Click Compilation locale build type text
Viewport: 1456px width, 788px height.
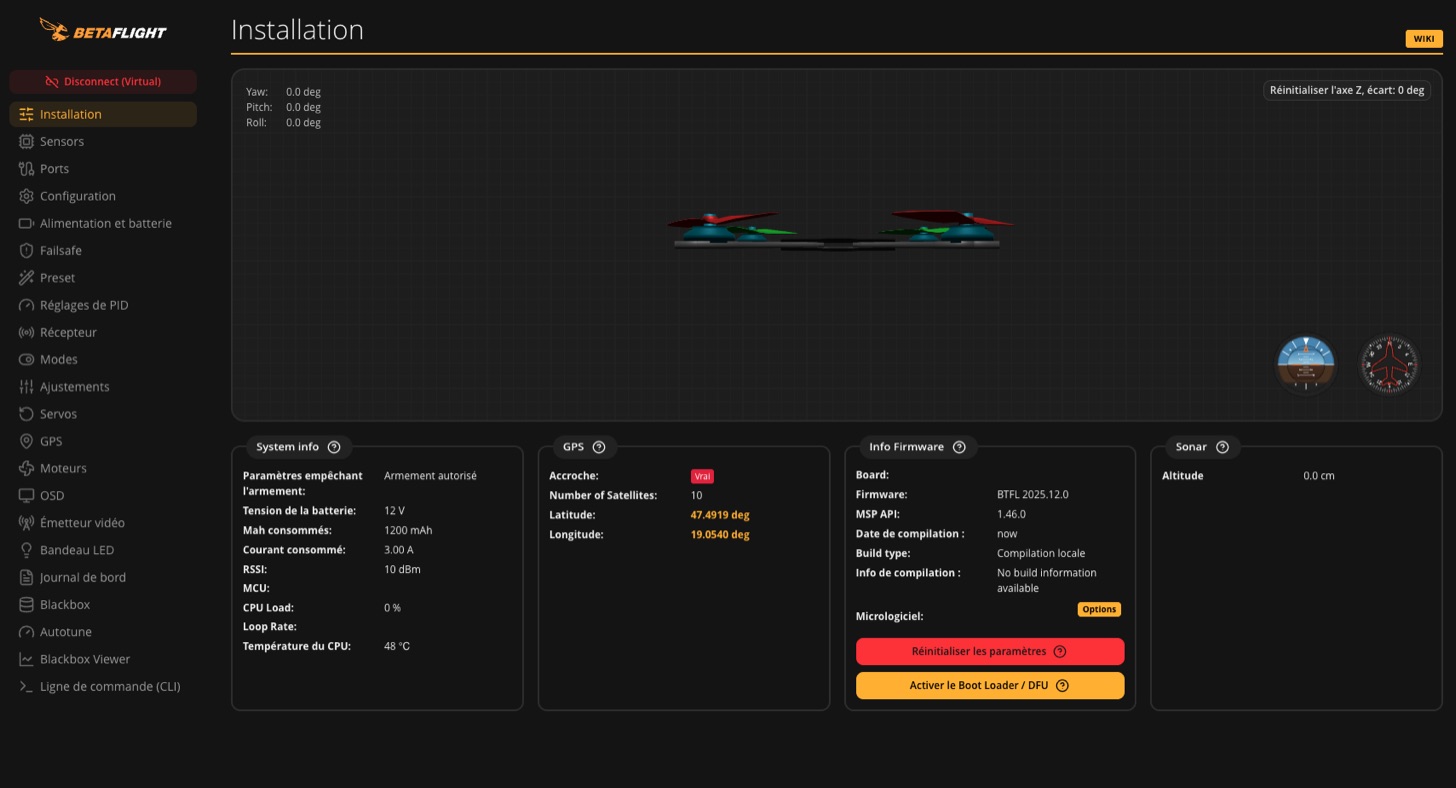pos(1041,553)
